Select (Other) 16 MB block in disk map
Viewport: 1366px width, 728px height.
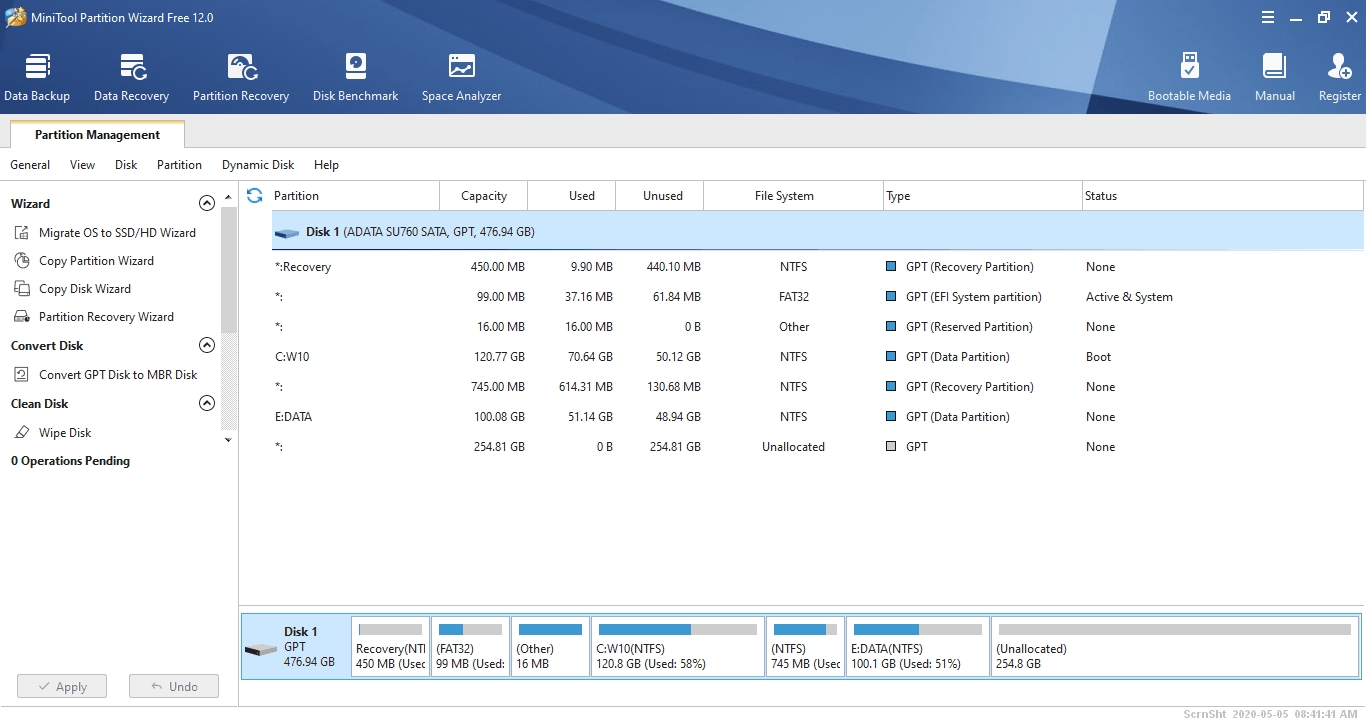550,647
